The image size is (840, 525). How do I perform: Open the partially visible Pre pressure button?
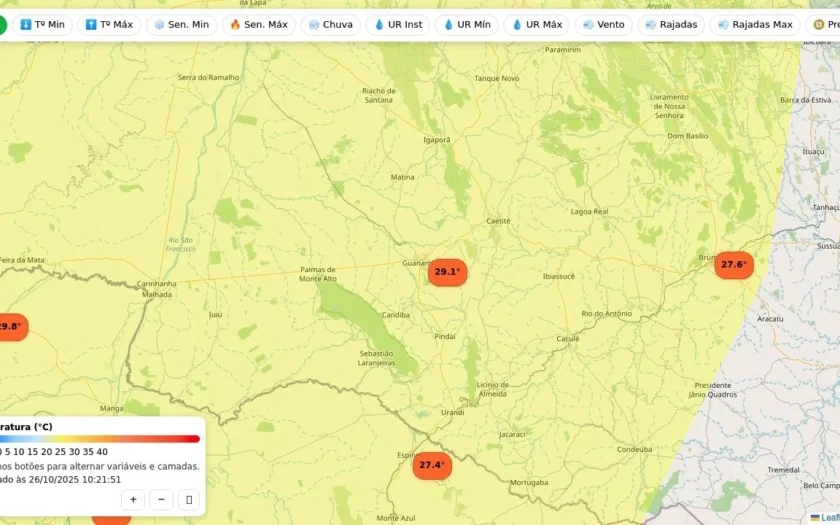[823, 25]
